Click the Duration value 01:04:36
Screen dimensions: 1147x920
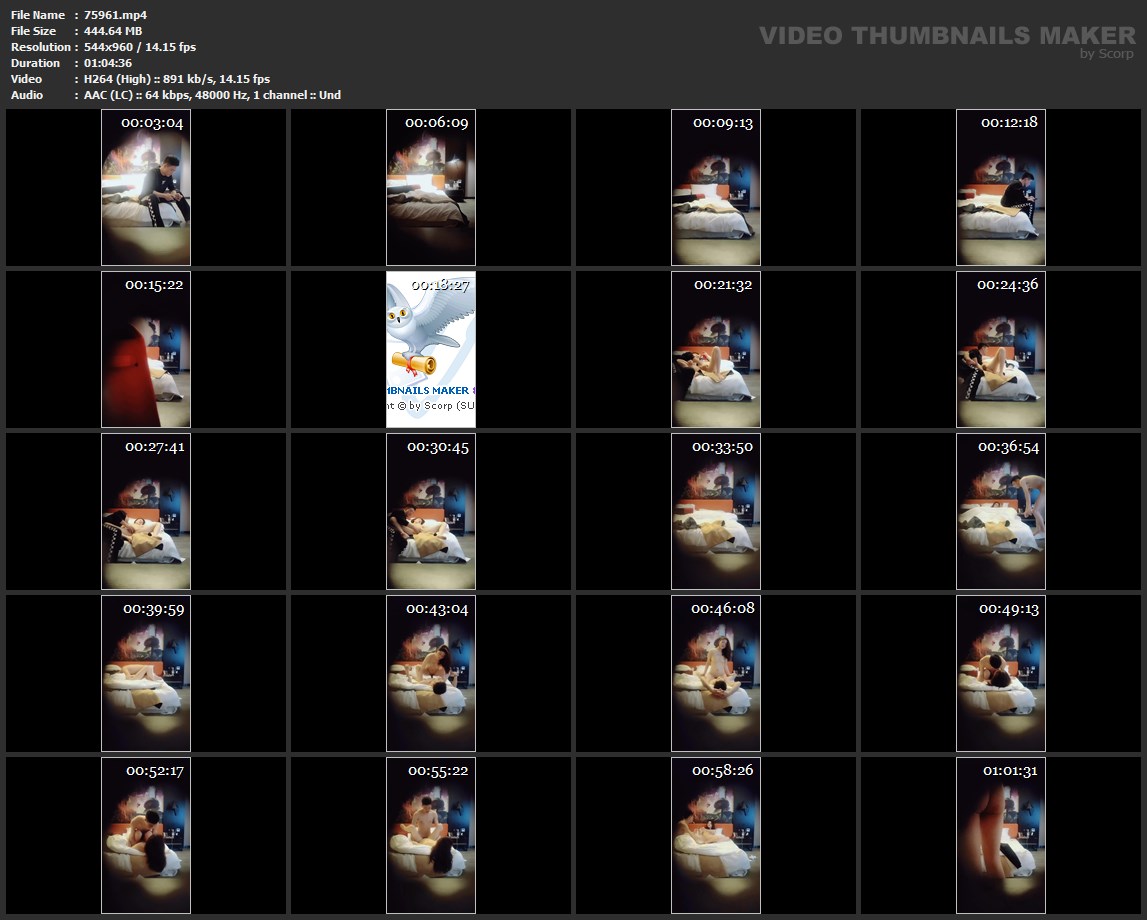pyautogui.click(x=108, y=63)
